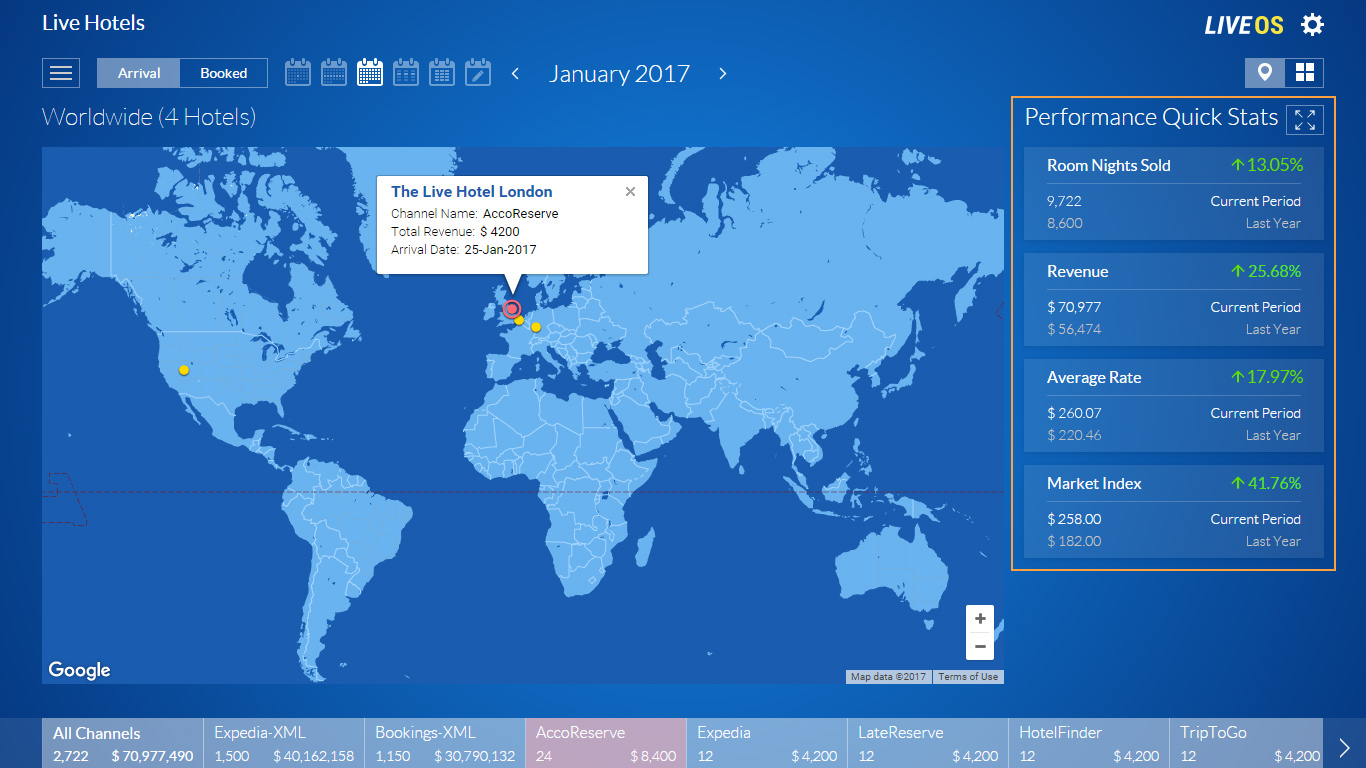The image size is (1366, 768).
Task: Close The Live Hotel London popup
Action: coord(630,192)
